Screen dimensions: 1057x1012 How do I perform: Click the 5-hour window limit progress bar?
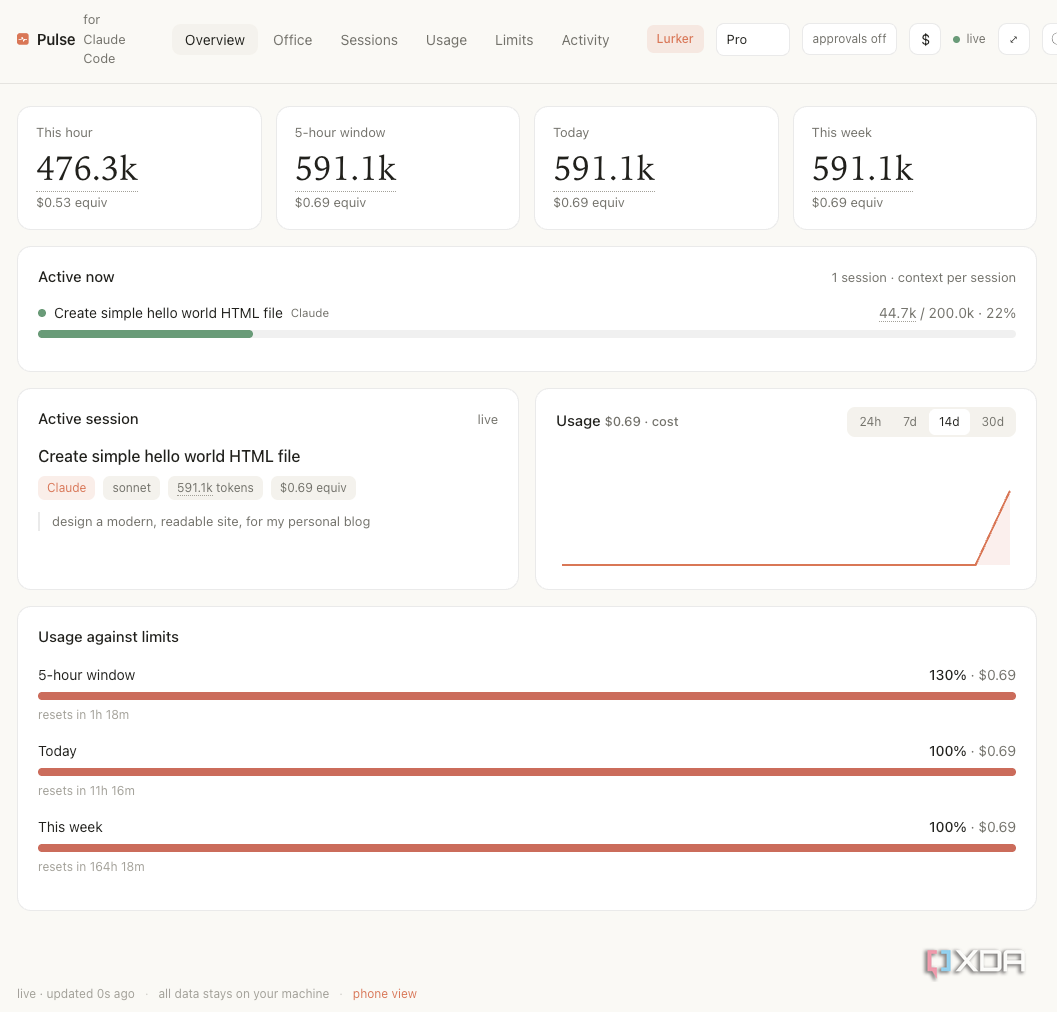(526, 696)
